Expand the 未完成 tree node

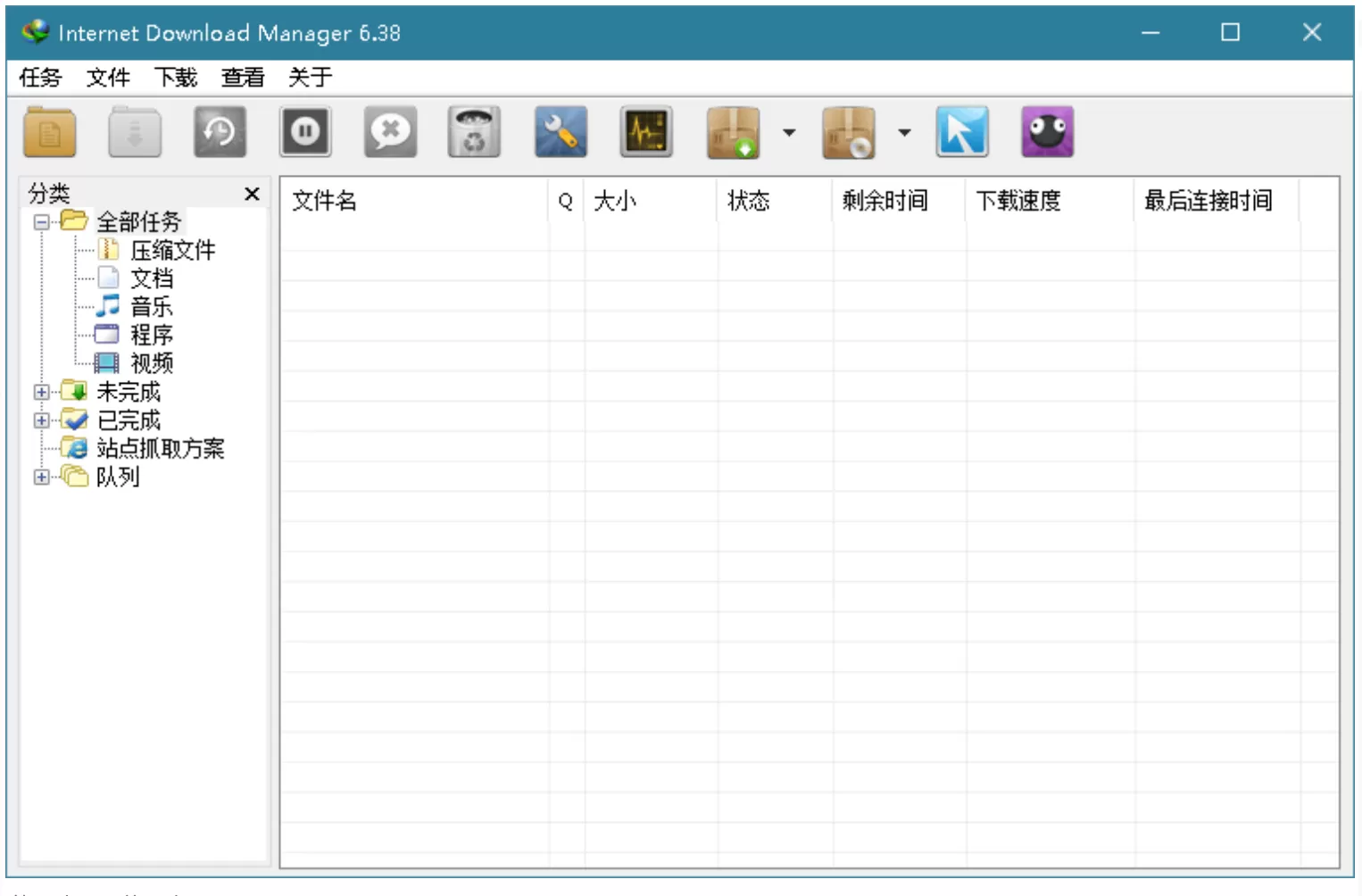(41, 392)
